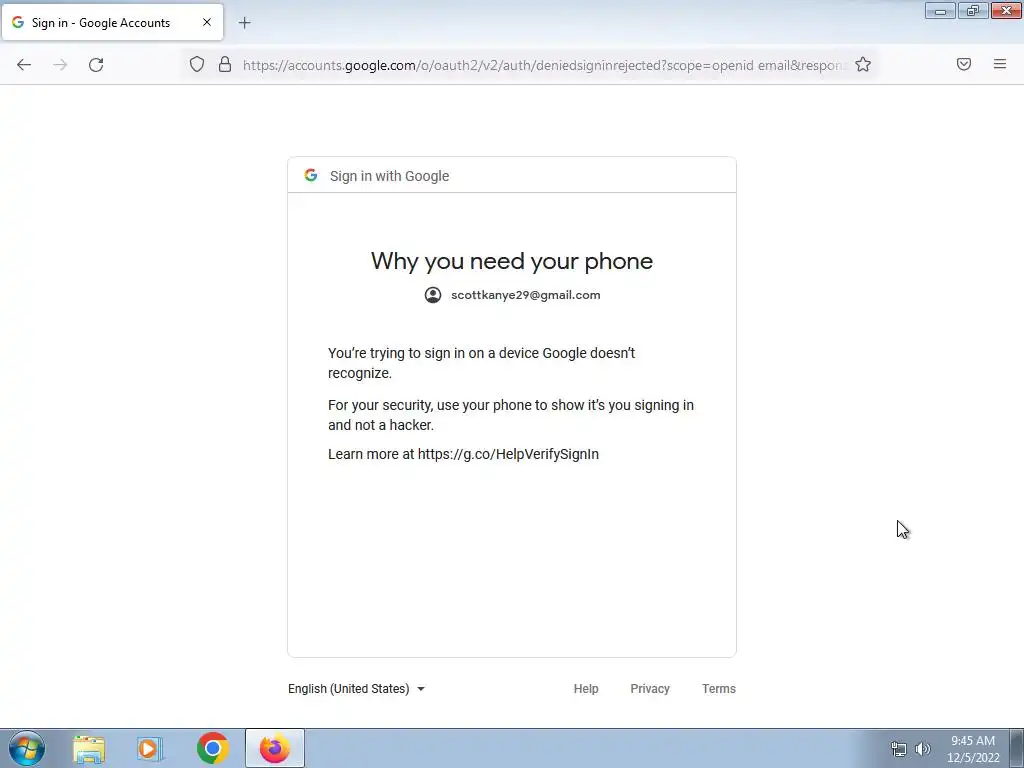
Task: Click the forward navigation arrow
Action: tap(60, 65)
